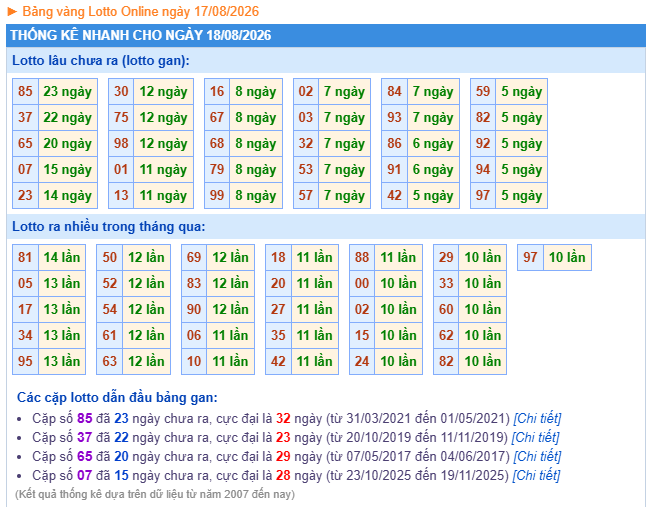Screen dimensions: 650x507
Task: Open Chi tiết link for pair 85
Action: 537,418
